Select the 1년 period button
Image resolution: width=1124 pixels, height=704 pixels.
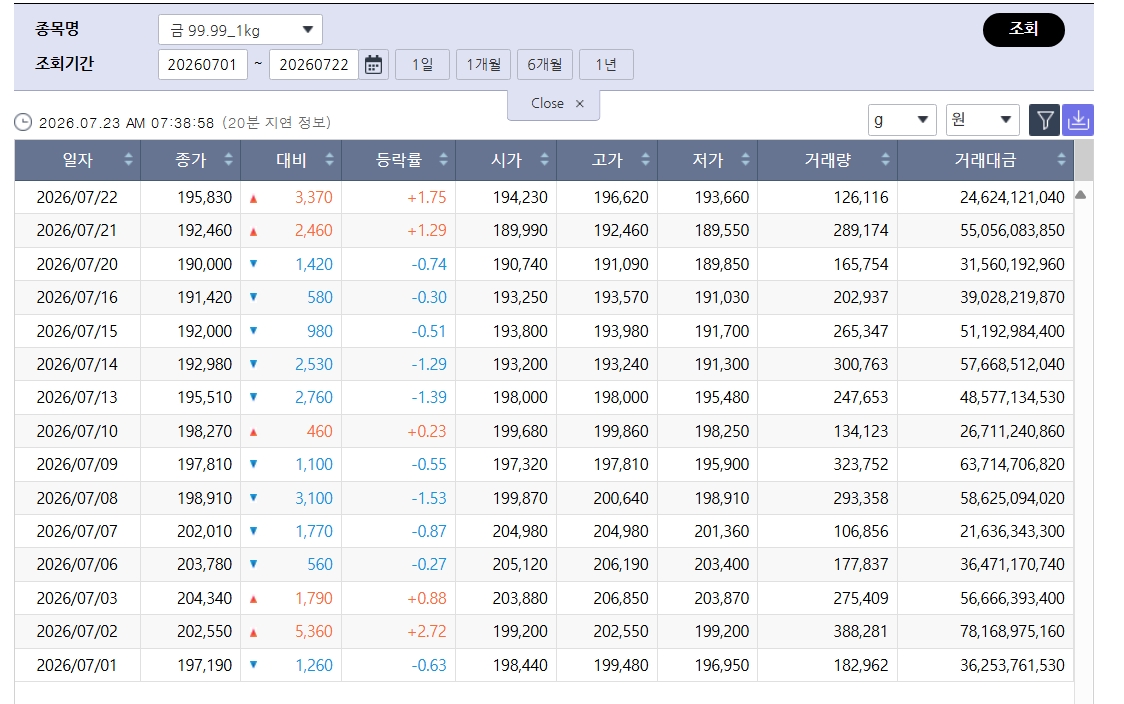(x=606, y=65)
